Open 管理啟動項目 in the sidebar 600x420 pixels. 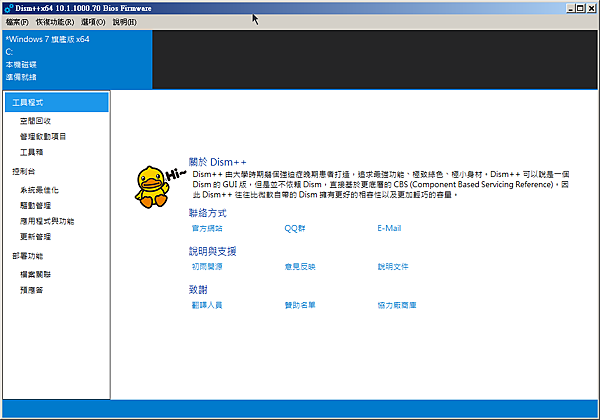43,137
